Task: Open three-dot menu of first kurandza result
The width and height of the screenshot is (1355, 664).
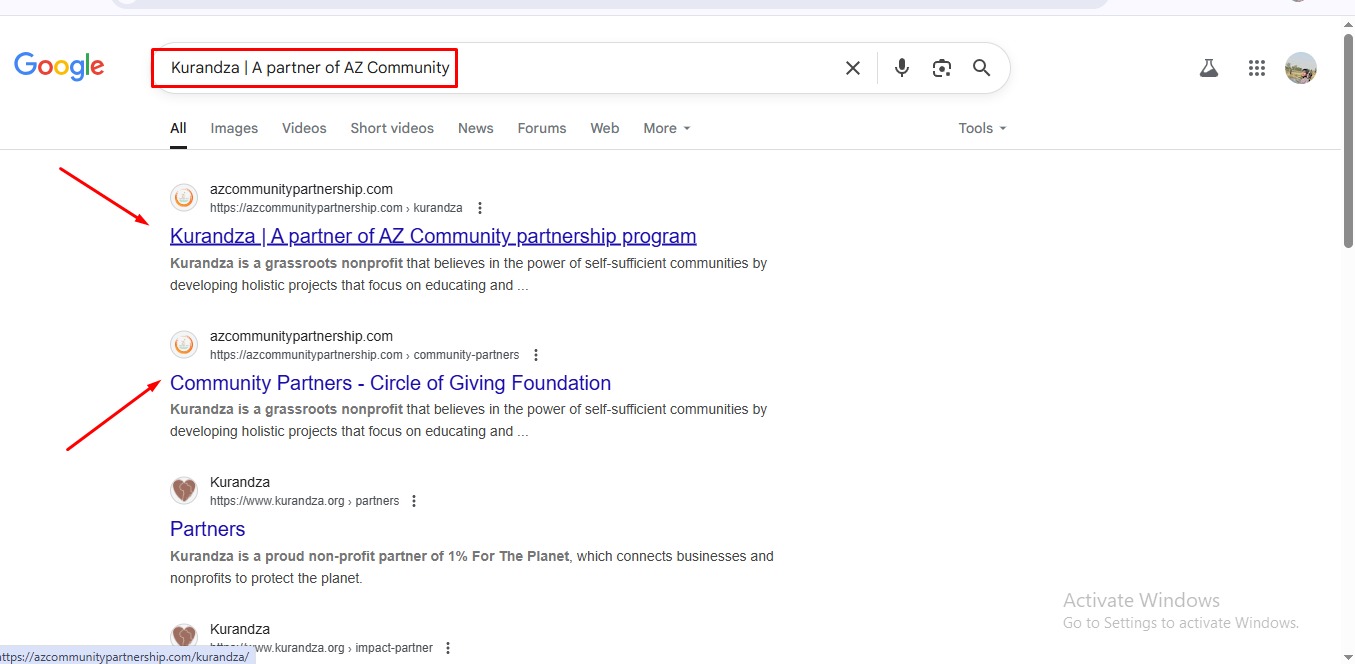Action: point(480,208)
